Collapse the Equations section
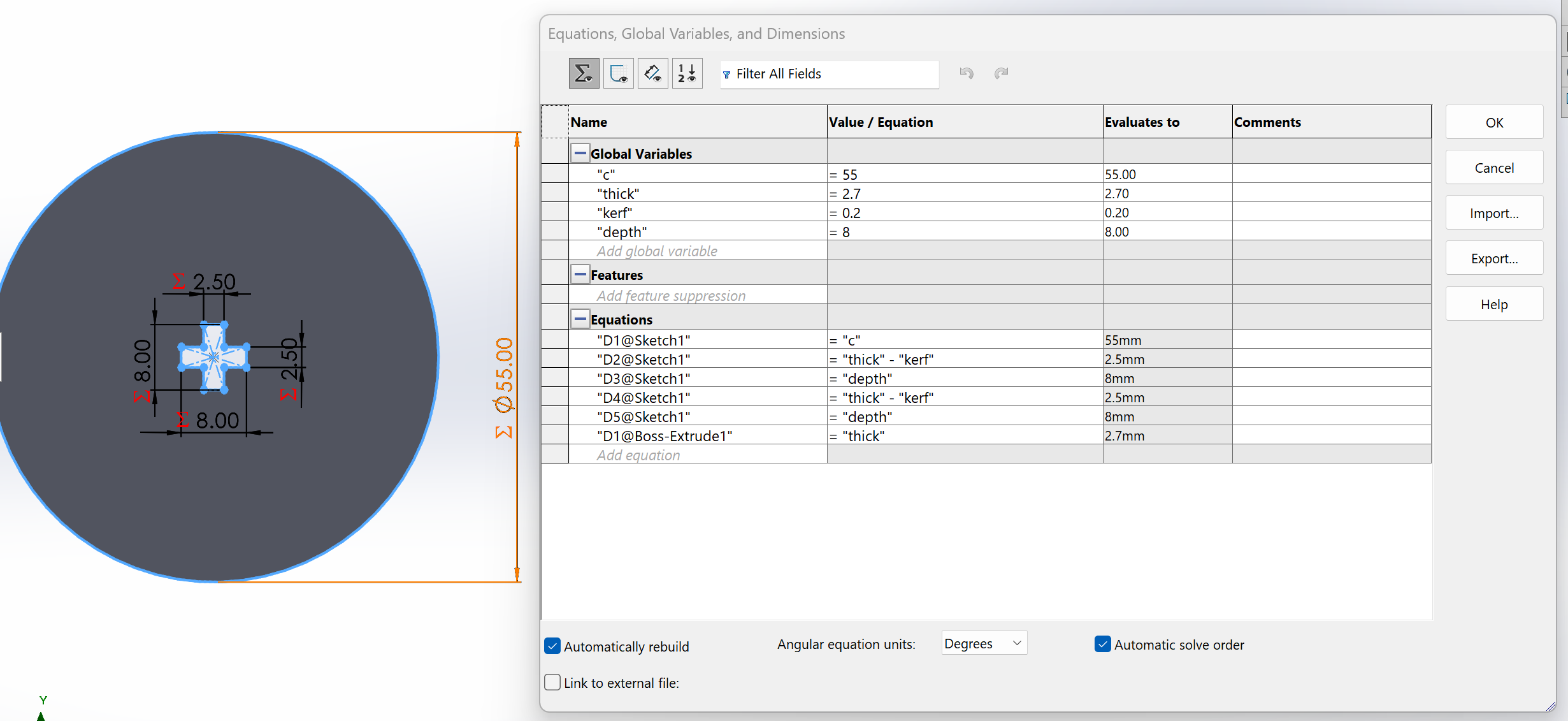 [x=580, y=319]
